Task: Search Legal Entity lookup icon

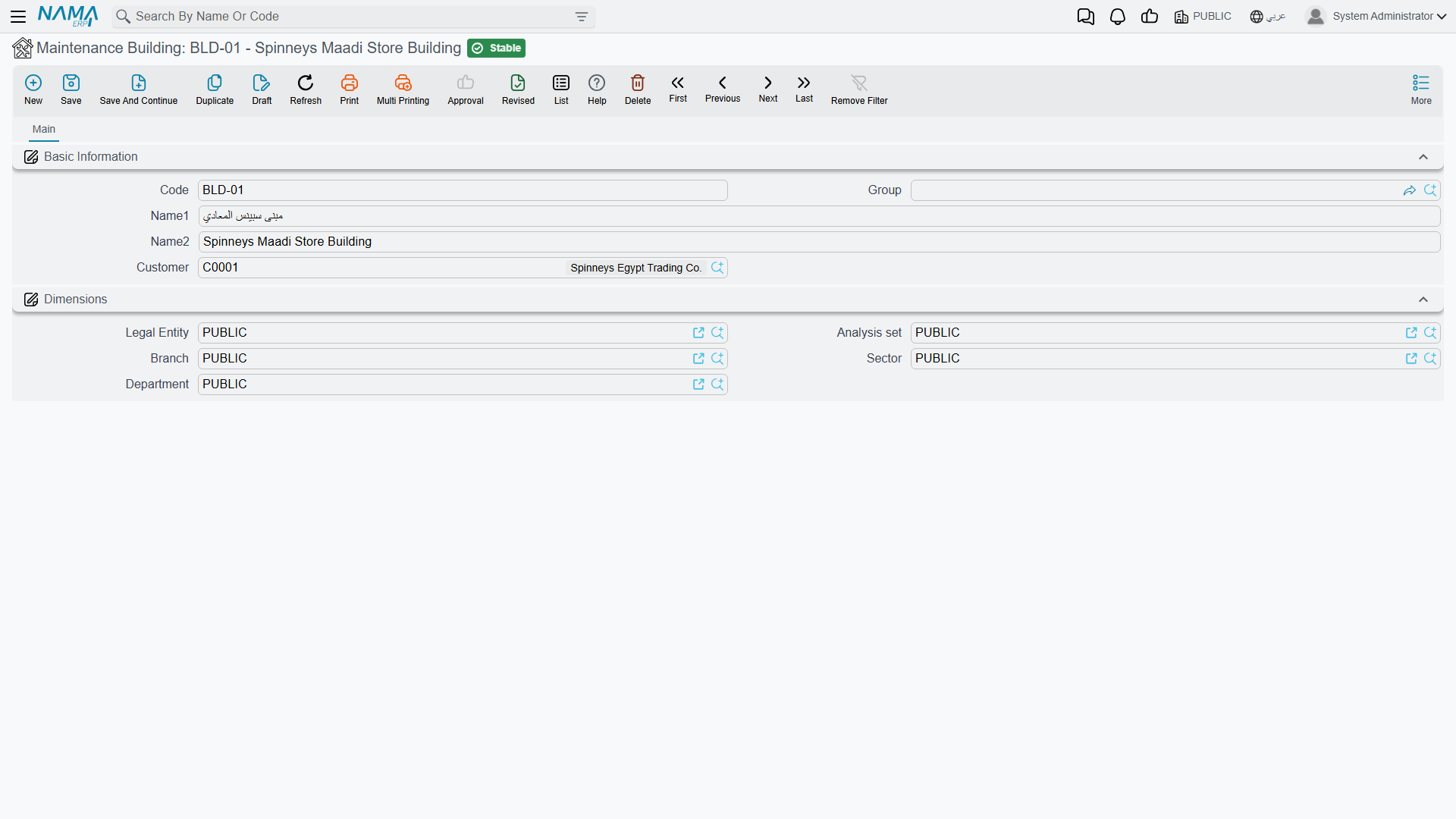Action: [717, 333]
